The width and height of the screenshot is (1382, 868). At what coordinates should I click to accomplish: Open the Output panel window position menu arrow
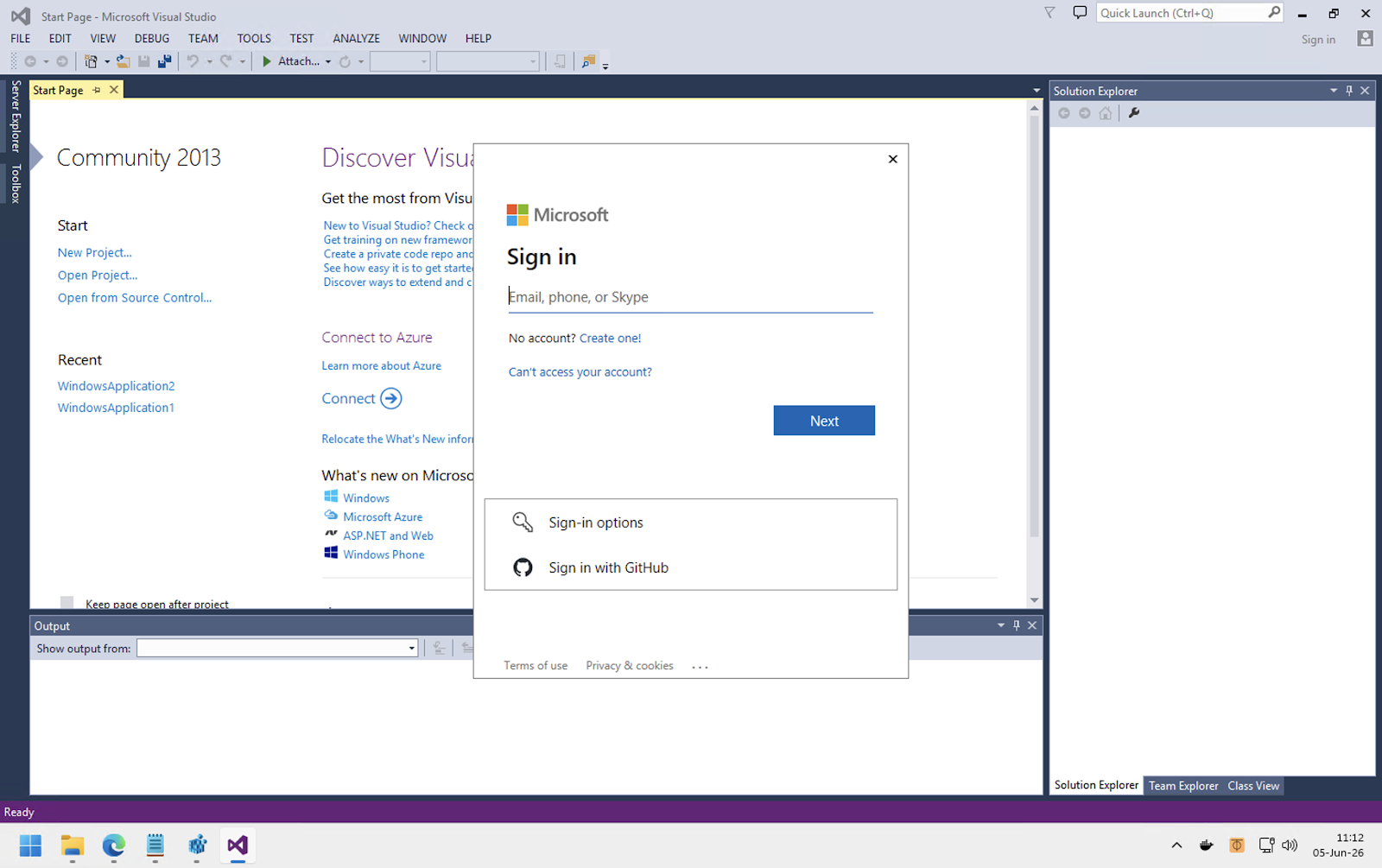pos(1001,625)
